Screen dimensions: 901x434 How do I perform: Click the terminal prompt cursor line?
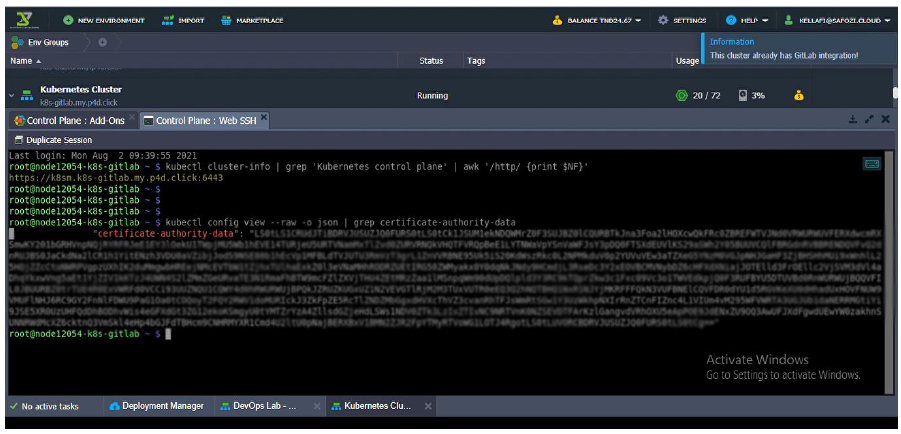(90, 334)
